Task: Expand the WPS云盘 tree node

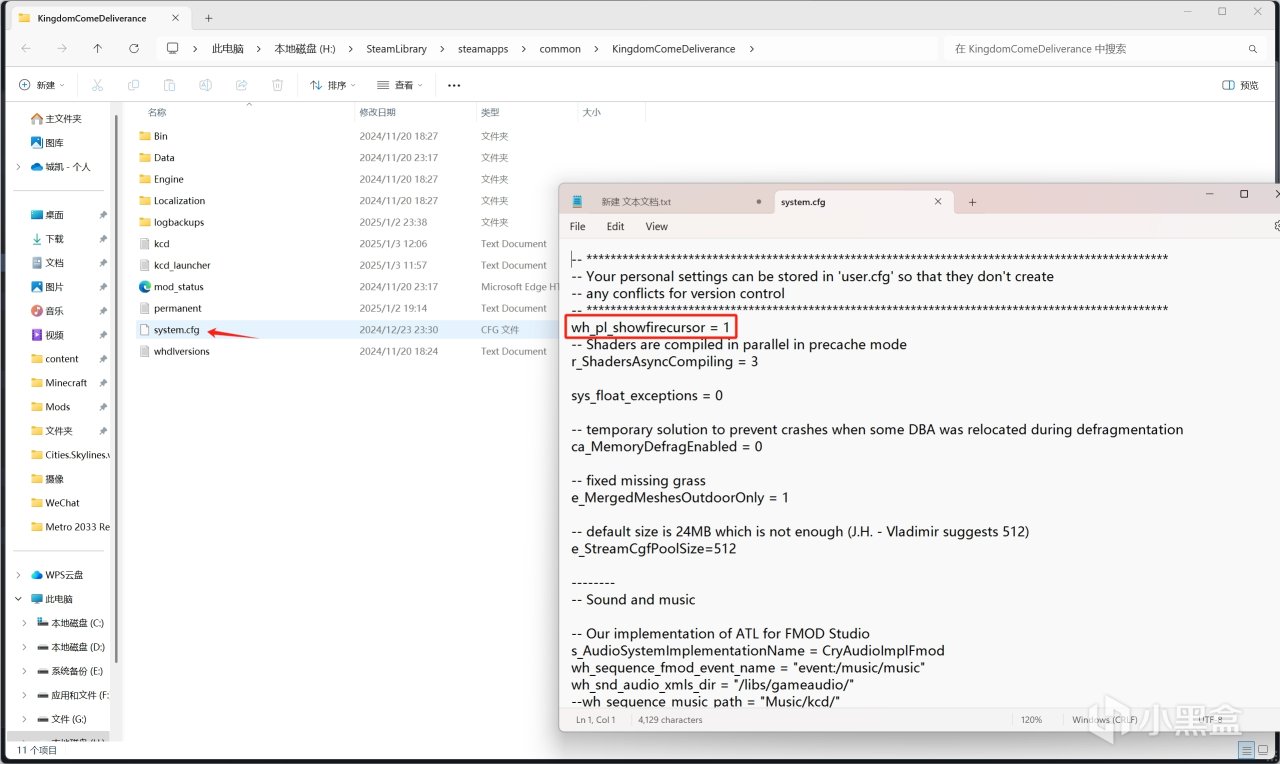Action: tap(18, 575)
